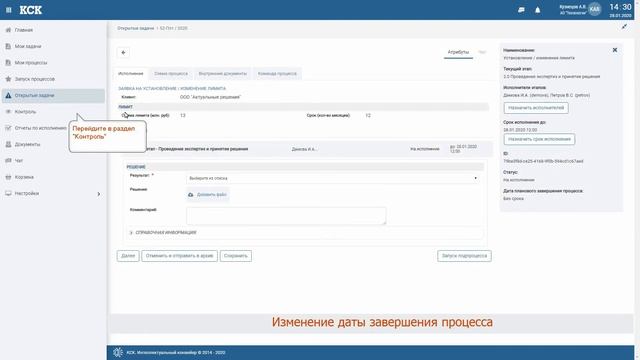Viewport: 640px width, 360px height.
Task: Click the icon next to Чат in sidebar
Action: pyautogui.click(x=8, y=160)
